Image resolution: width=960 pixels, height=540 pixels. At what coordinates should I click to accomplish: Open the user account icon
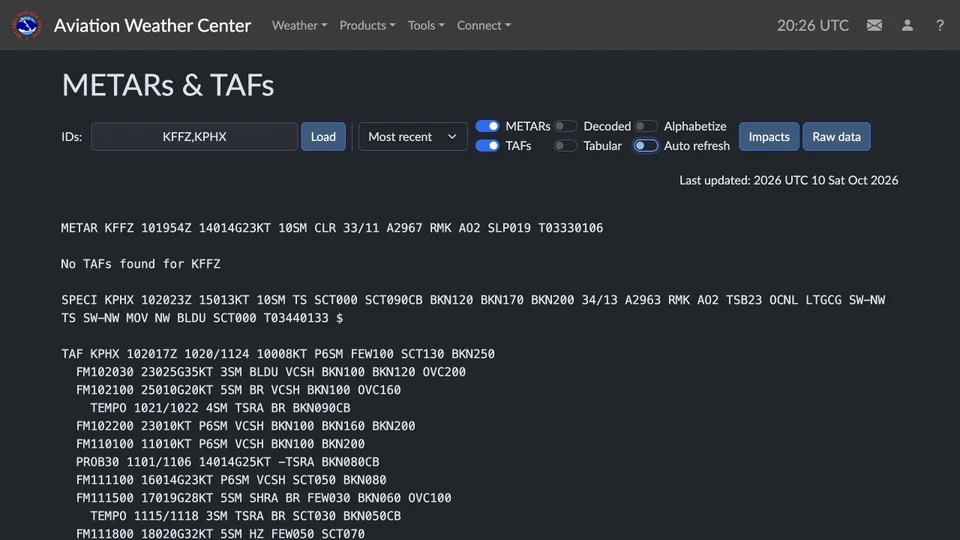tap(907, 25)
